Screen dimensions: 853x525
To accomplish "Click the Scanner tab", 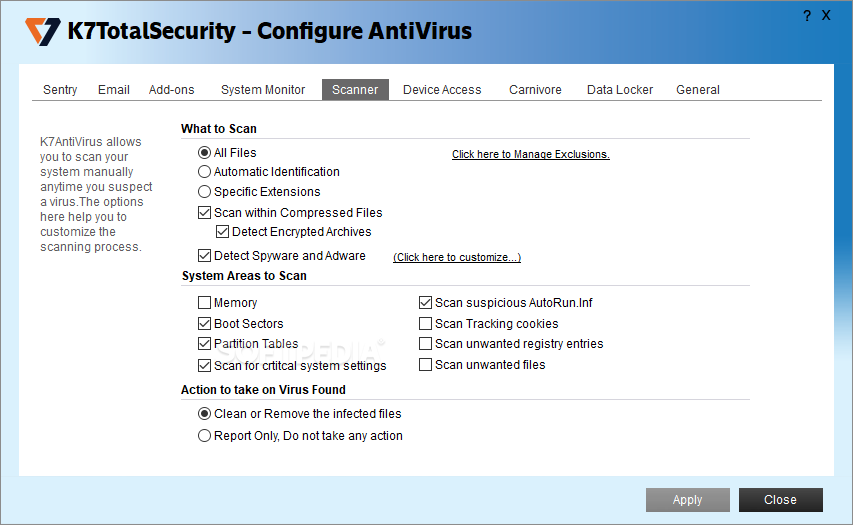I will tap(355, 90).
